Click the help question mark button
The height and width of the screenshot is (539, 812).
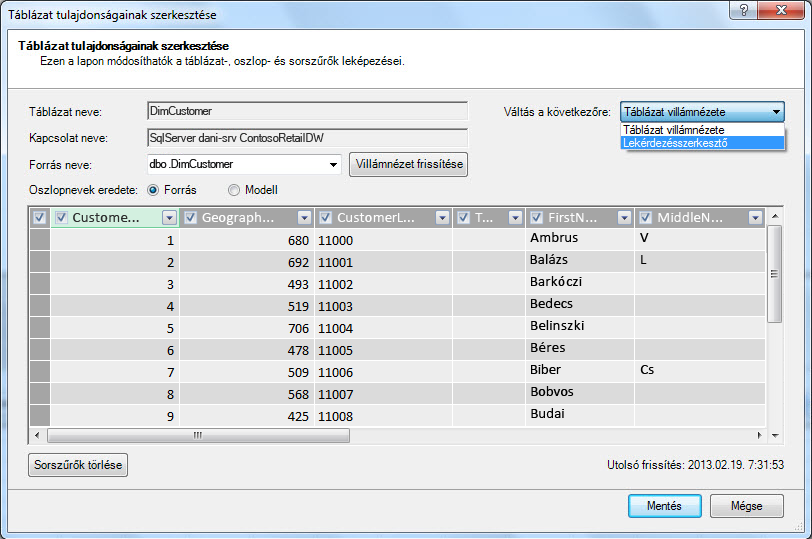[x=744, y=10]
